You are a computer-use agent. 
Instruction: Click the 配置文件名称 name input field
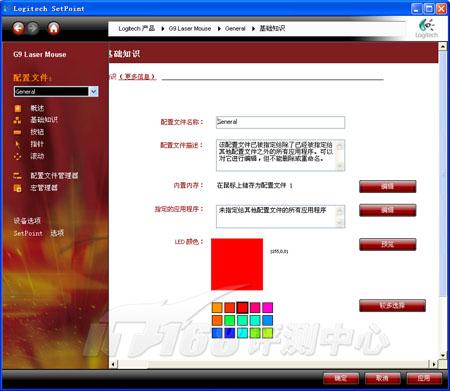coord(280,122)
